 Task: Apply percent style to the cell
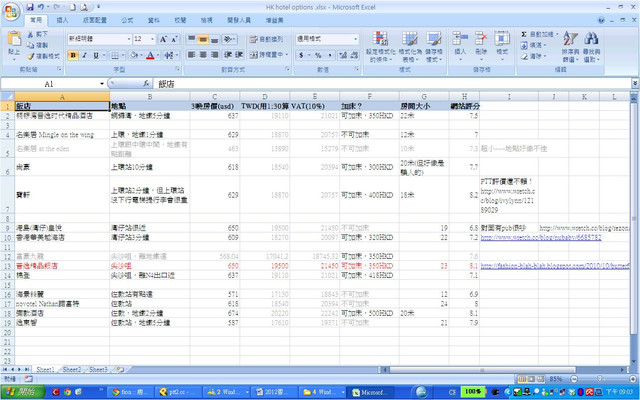pos(318,55)
